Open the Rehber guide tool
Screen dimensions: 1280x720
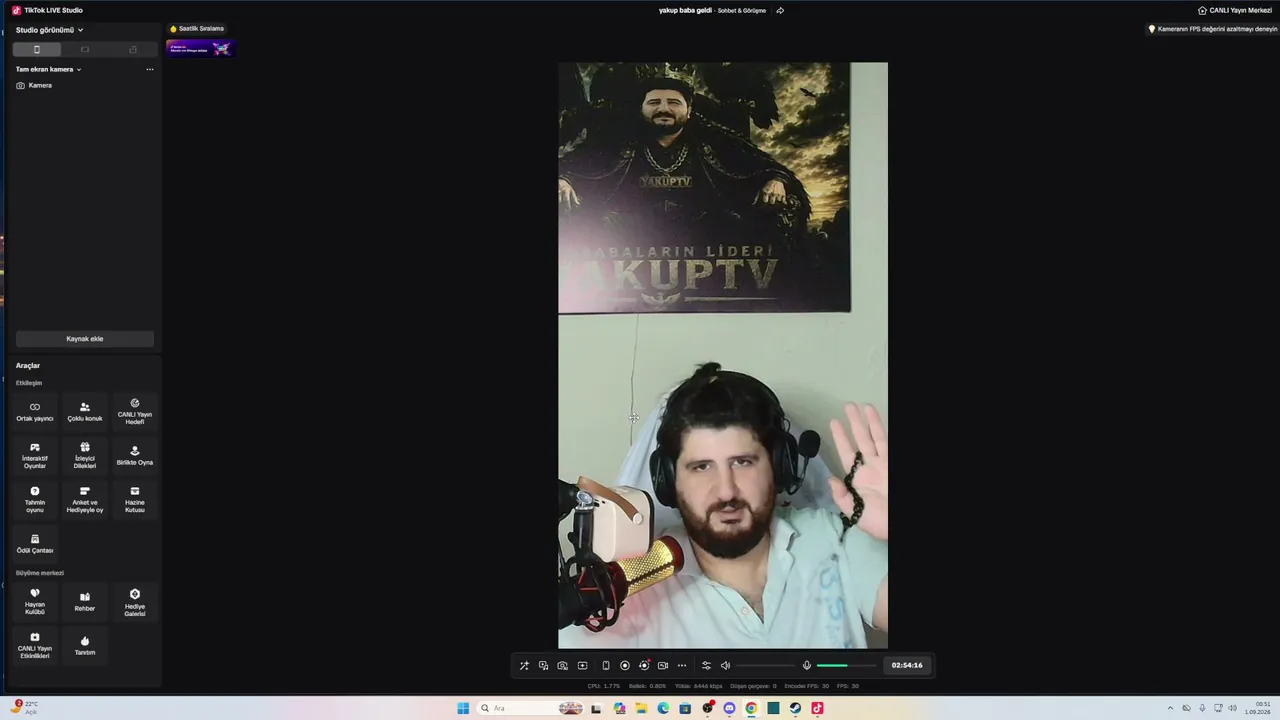(x=85, y=601)
